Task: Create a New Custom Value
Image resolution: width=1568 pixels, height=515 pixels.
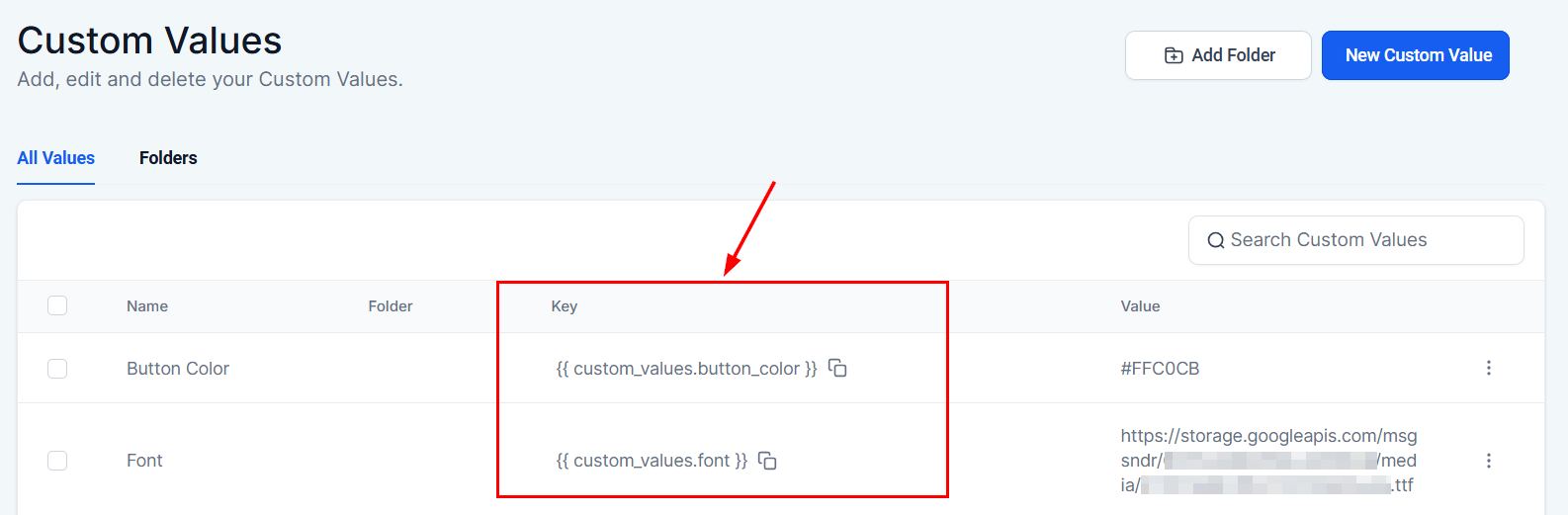Action: click(1415, 55)
